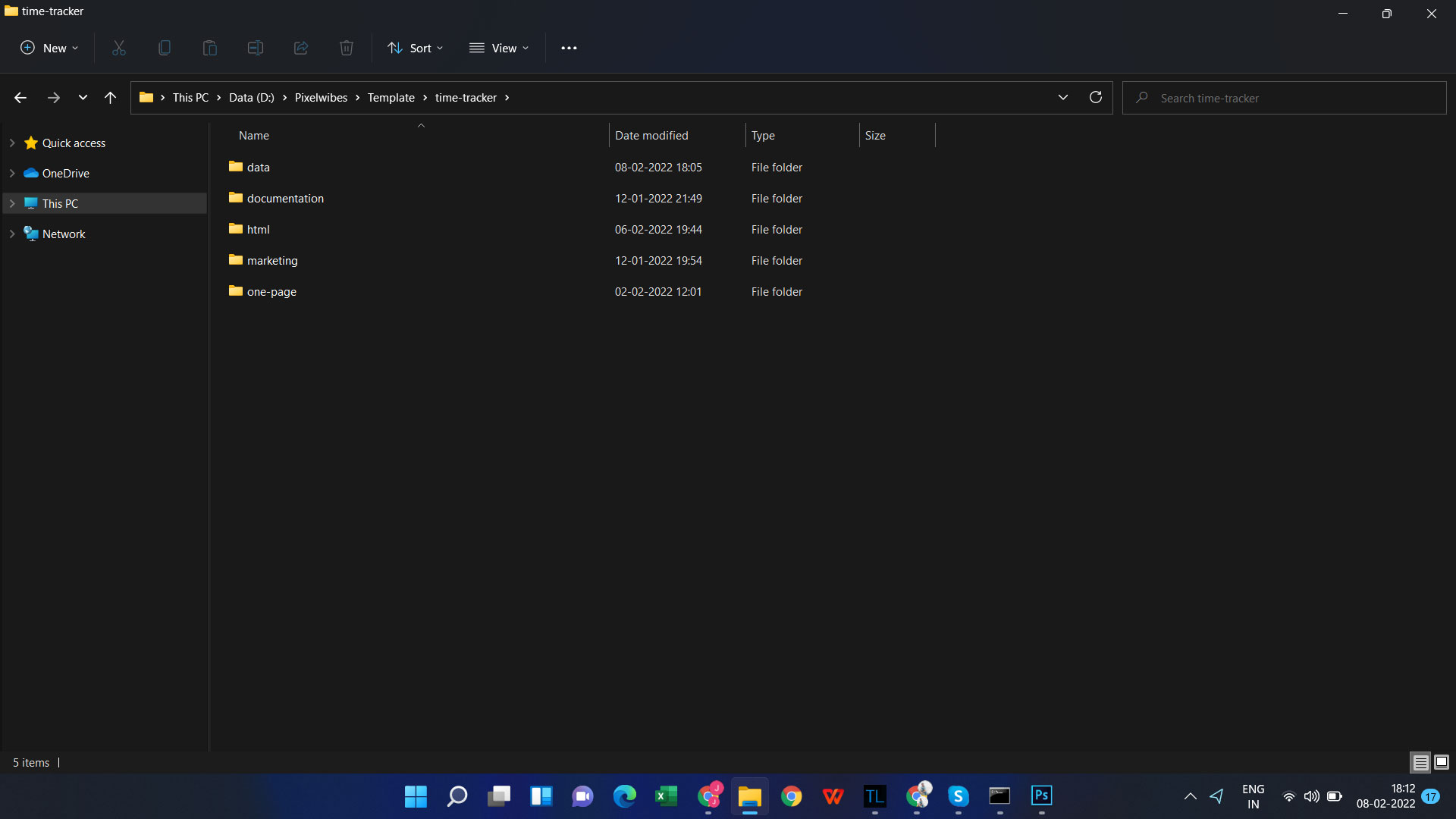Go up one folder level arrow

[110, 97]
